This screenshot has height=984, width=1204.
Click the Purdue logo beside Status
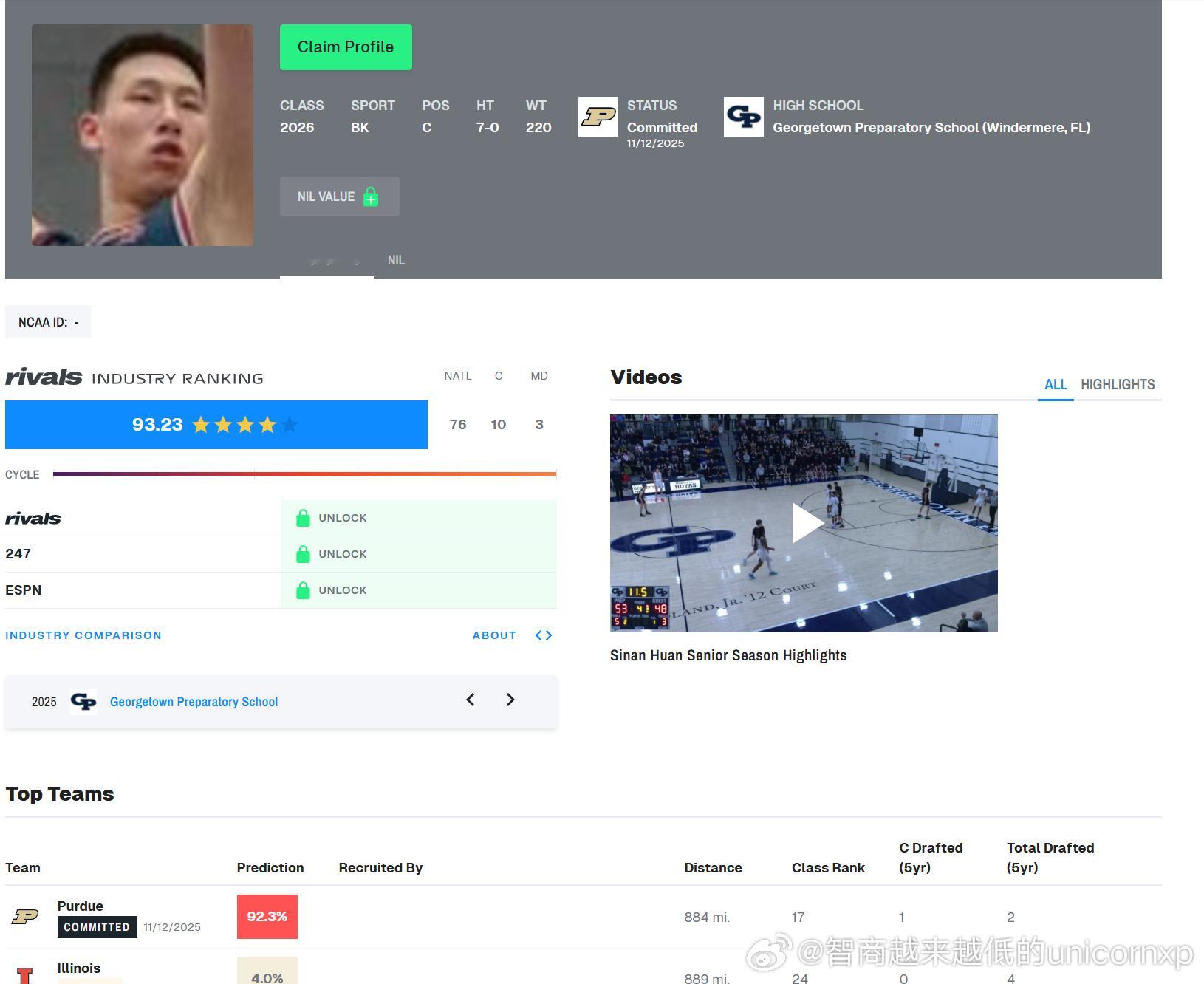(598, 117)
